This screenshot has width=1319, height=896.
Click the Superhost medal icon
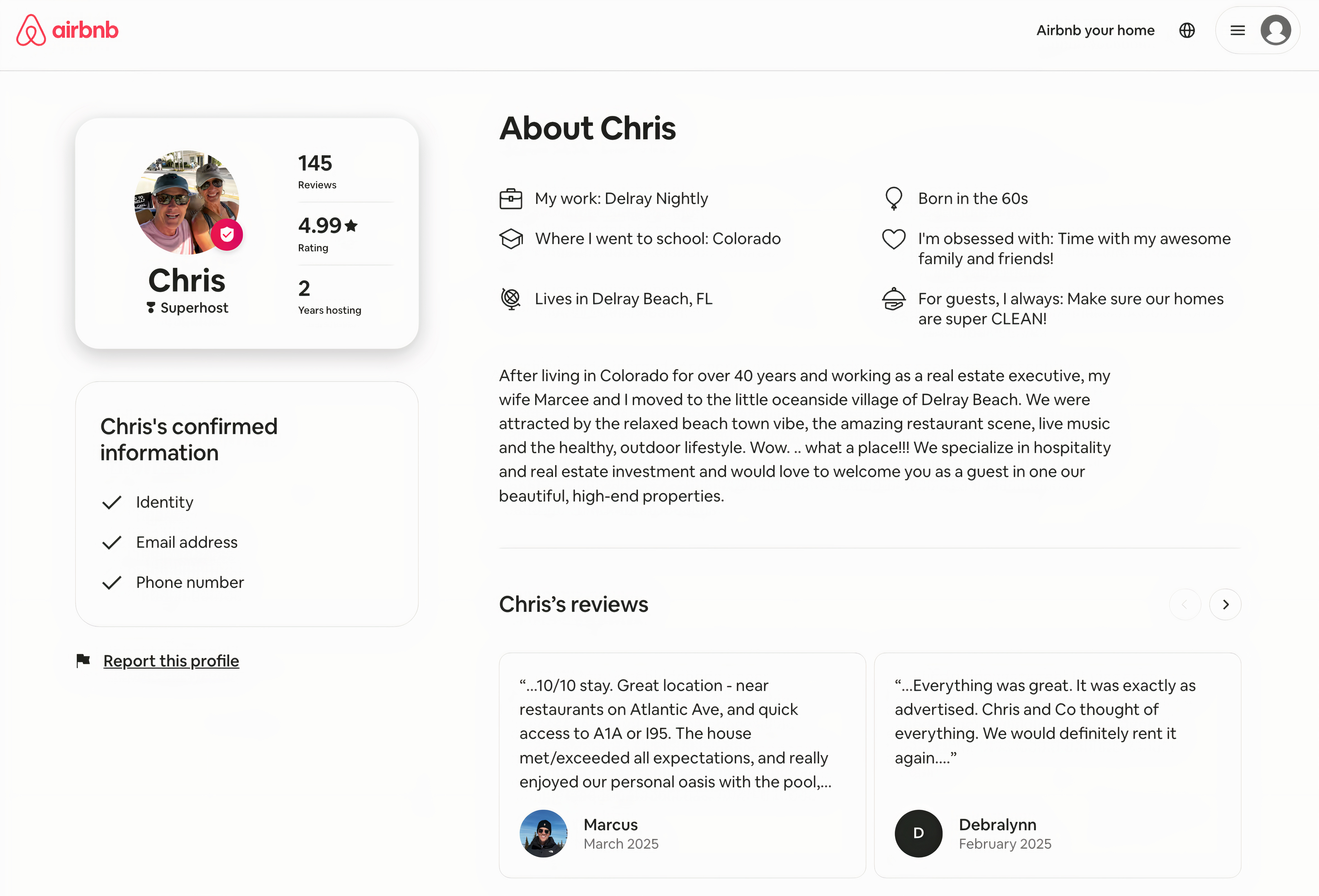151,308
